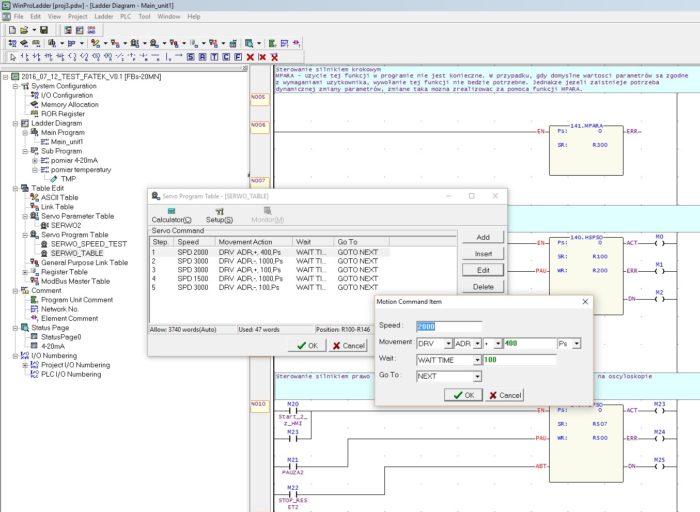Image resolution: width=700 pixels, height=512 pixels.
Task: Select the blue C (Counter) tool
Action: [x=226, y=57]
